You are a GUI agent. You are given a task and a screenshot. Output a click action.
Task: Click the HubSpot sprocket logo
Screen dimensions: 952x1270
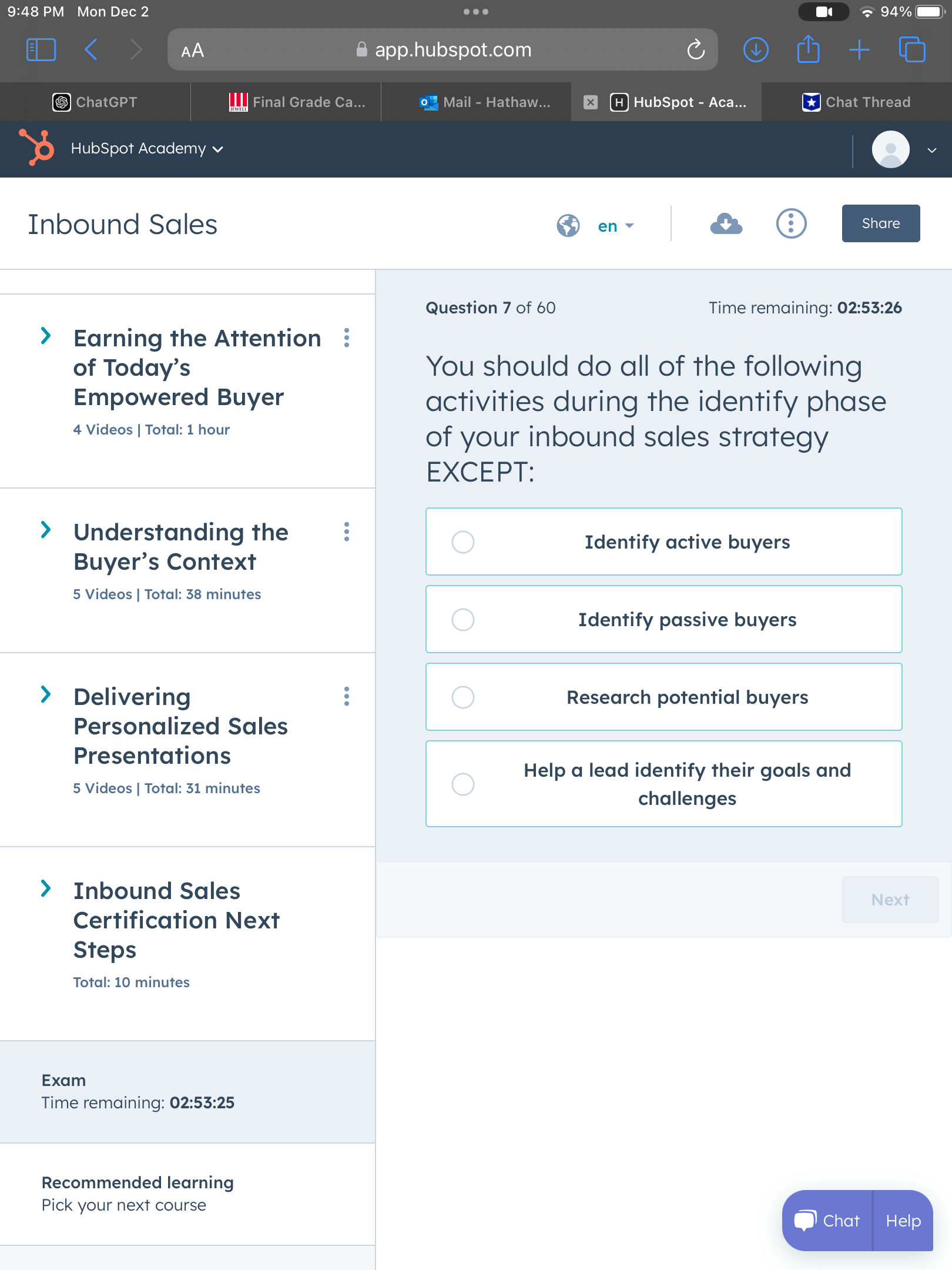[x=37, y=148]
